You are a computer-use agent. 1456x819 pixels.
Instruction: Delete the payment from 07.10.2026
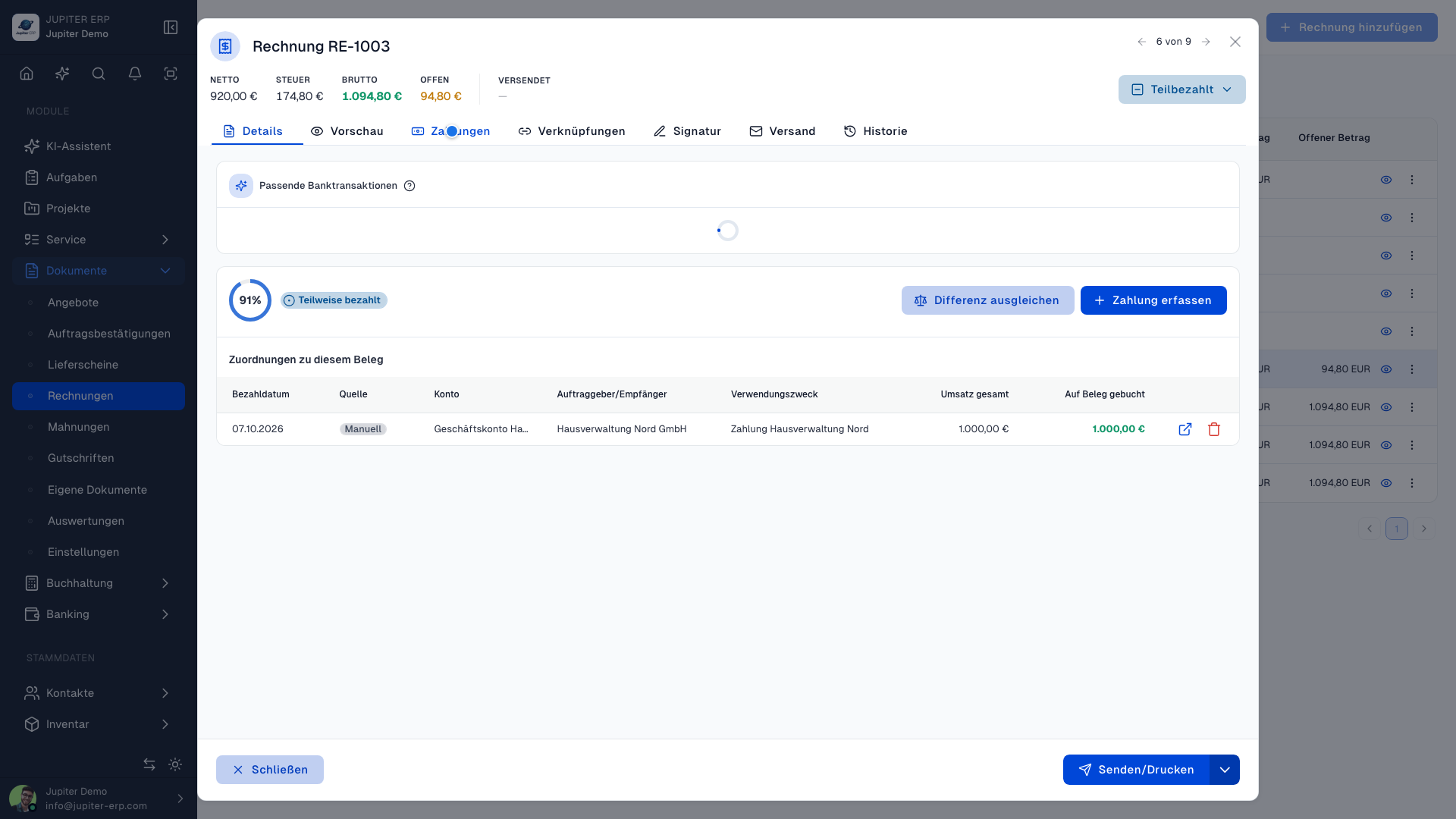[x=1214, y=429]
